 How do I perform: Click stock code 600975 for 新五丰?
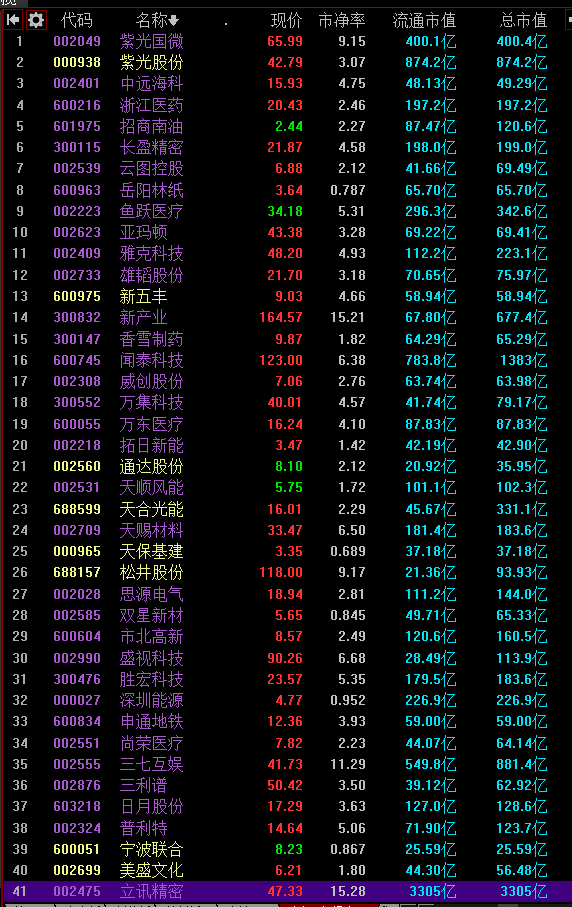(x=77, y=296)
